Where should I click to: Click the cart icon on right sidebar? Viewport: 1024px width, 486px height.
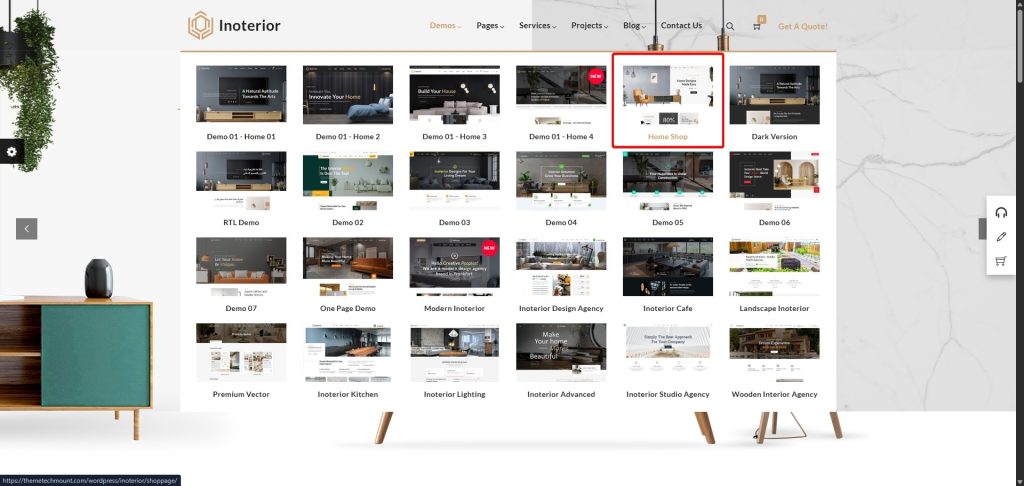(1001, 262)
